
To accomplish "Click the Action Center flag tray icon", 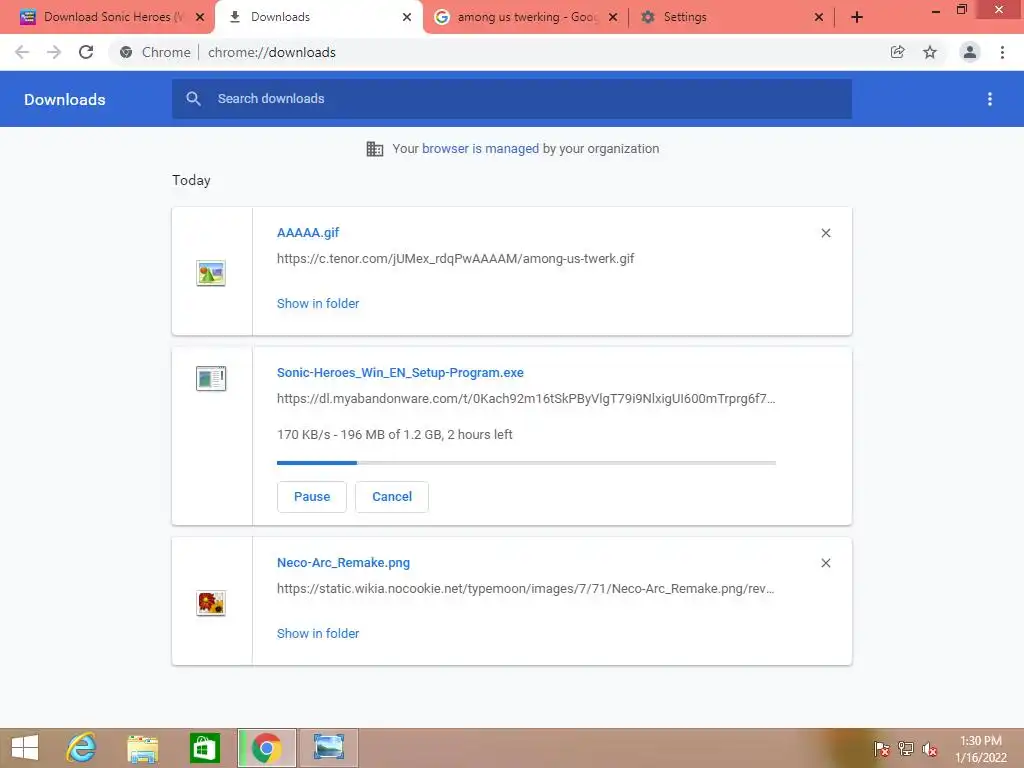I will (x=882, y=748).
